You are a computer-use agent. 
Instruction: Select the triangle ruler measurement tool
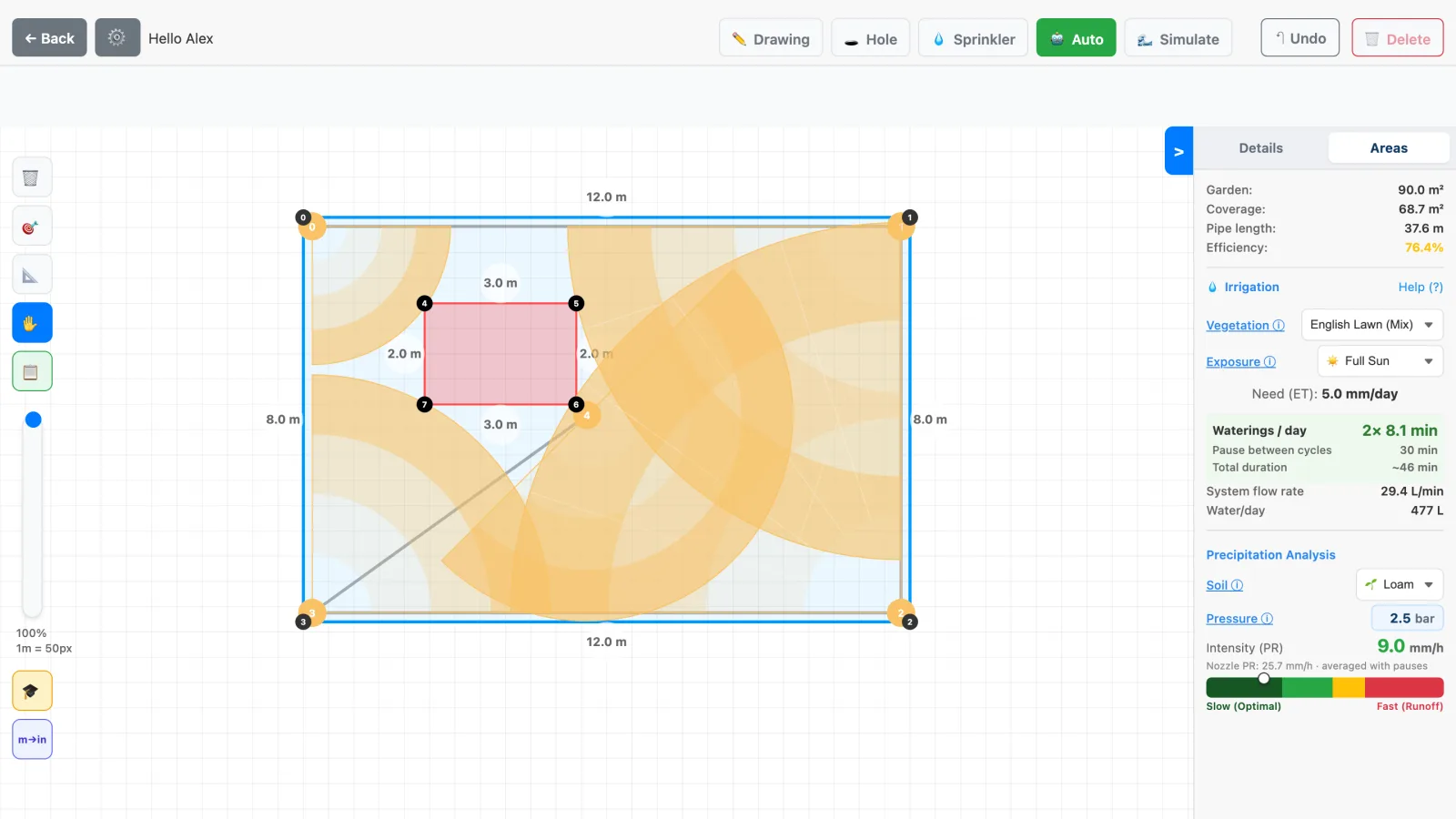pos(32,275)
